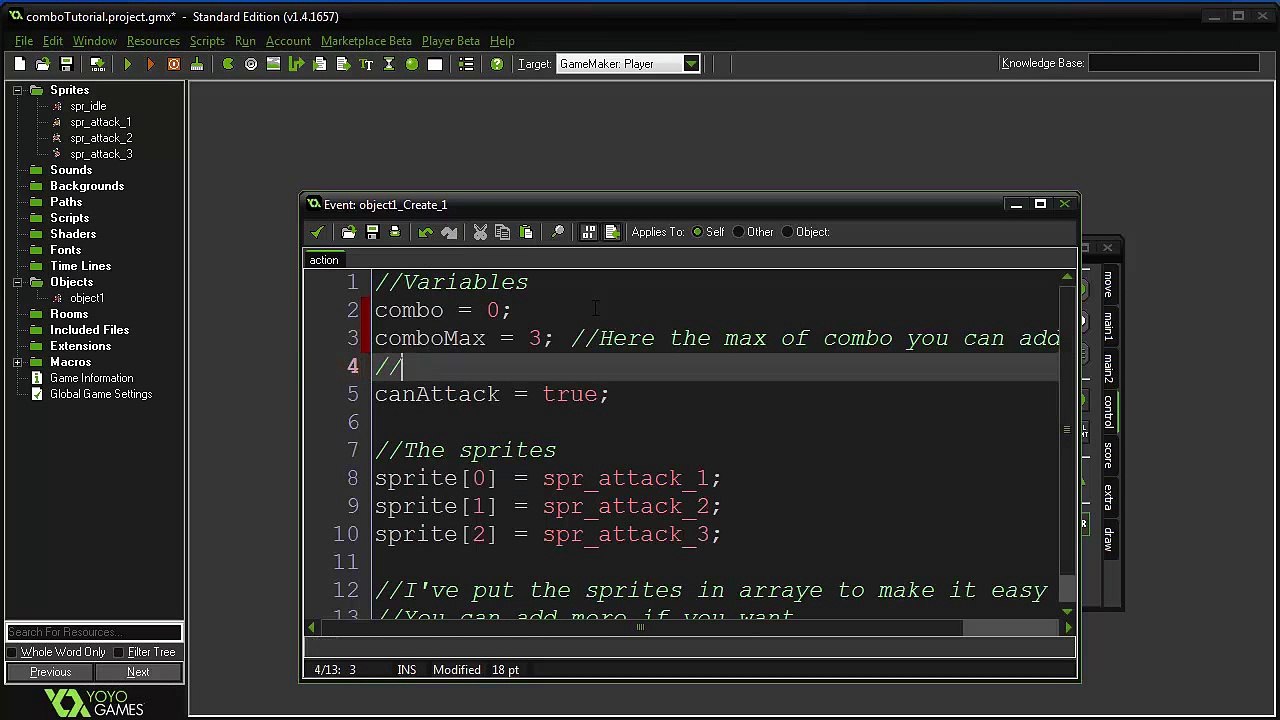Save code to file in the editor toolbar
The width and height of the screenshot is (1280, 720).
pos(372,232)
